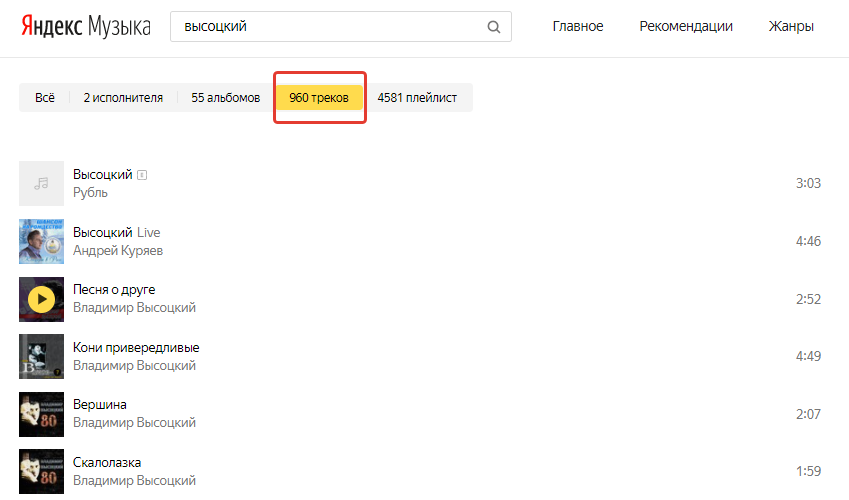The image size is (849, 500).
Task: Open Жанры in the top navigation
Action: [791, 26]
